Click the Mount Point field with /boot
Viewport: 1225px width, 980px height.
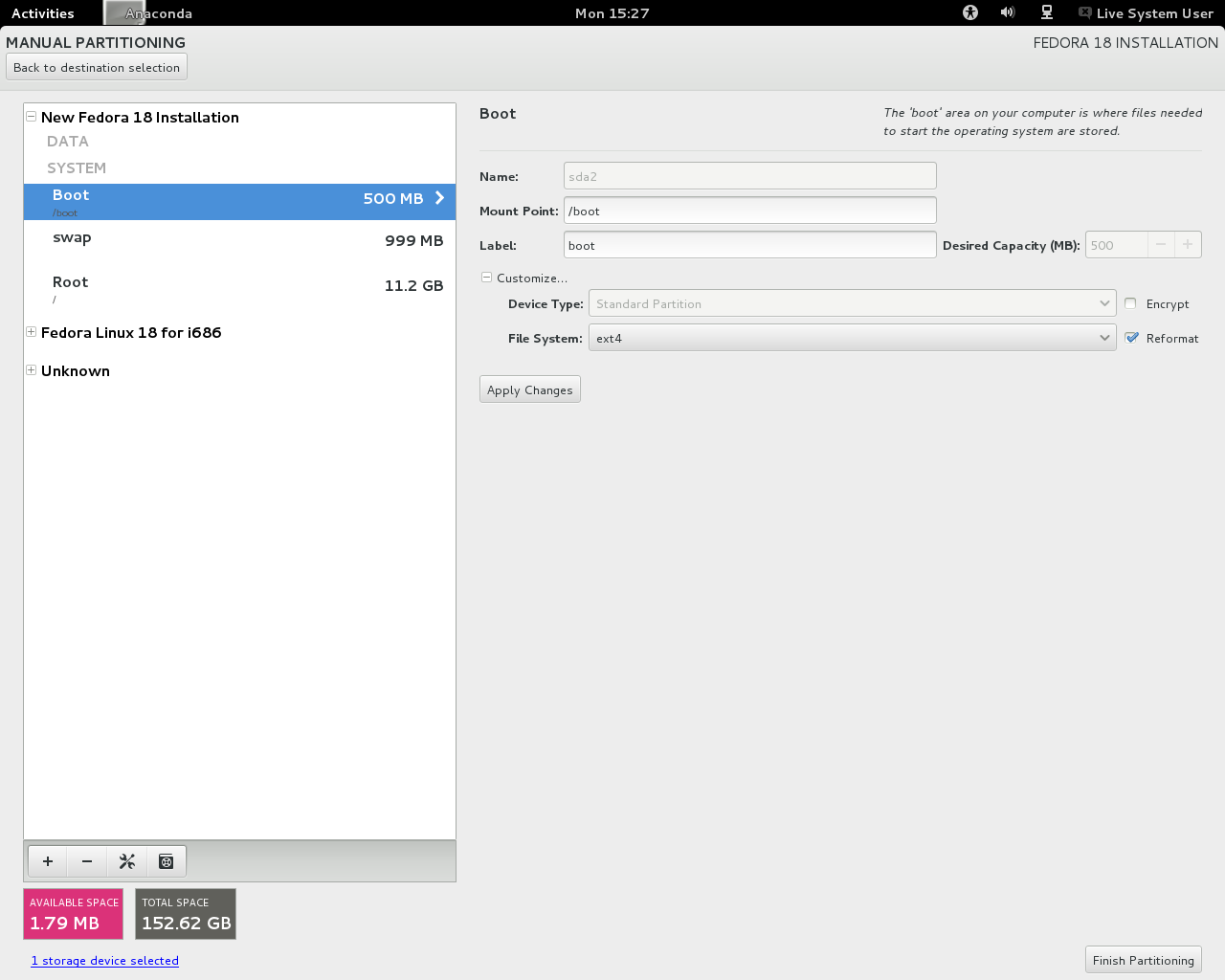click(749, 211)
